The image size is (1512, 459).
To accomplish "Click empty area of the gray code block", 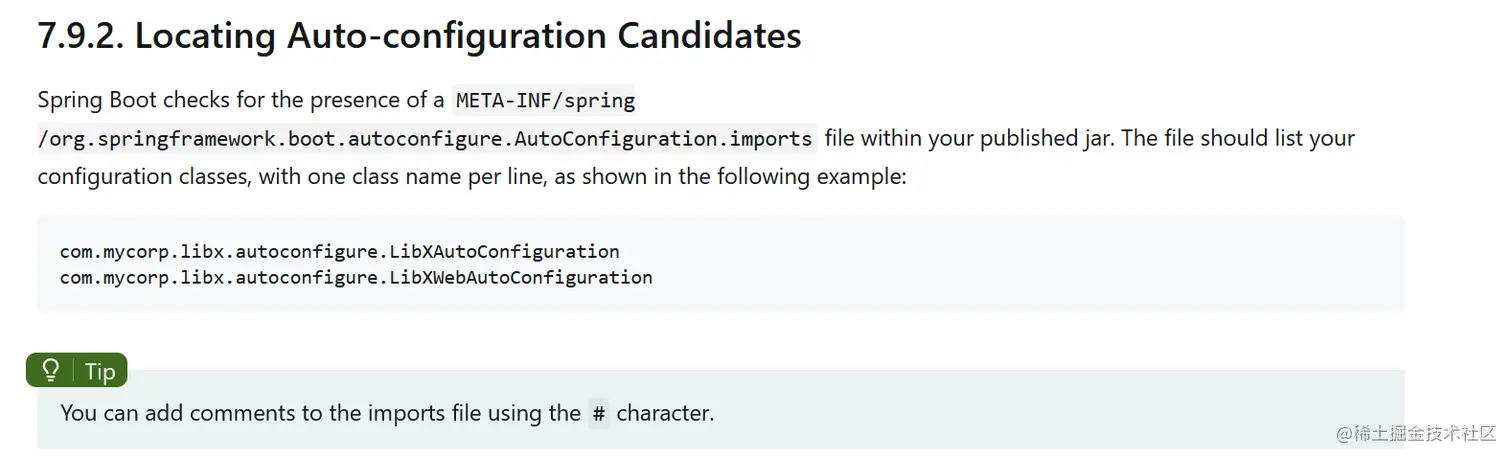I will coord(1000,264).
